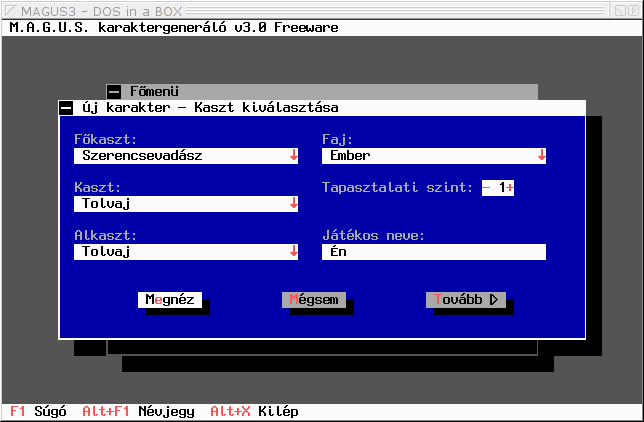Decrease experience level with minus sign
Image resolution: width=644 pixels, height=422 pixels.
(486, 188)
